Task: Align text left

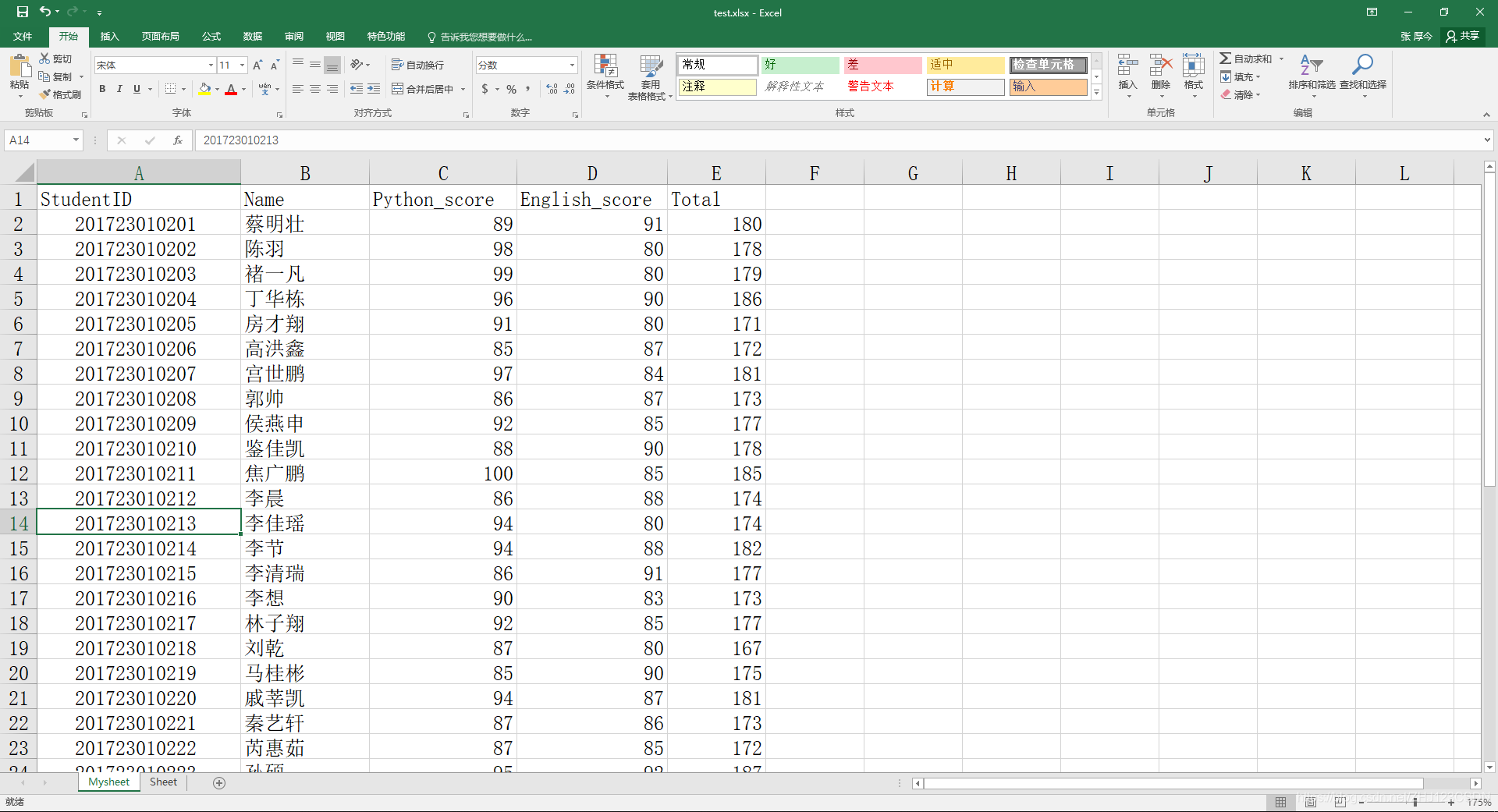Action: tap(298, 89)
